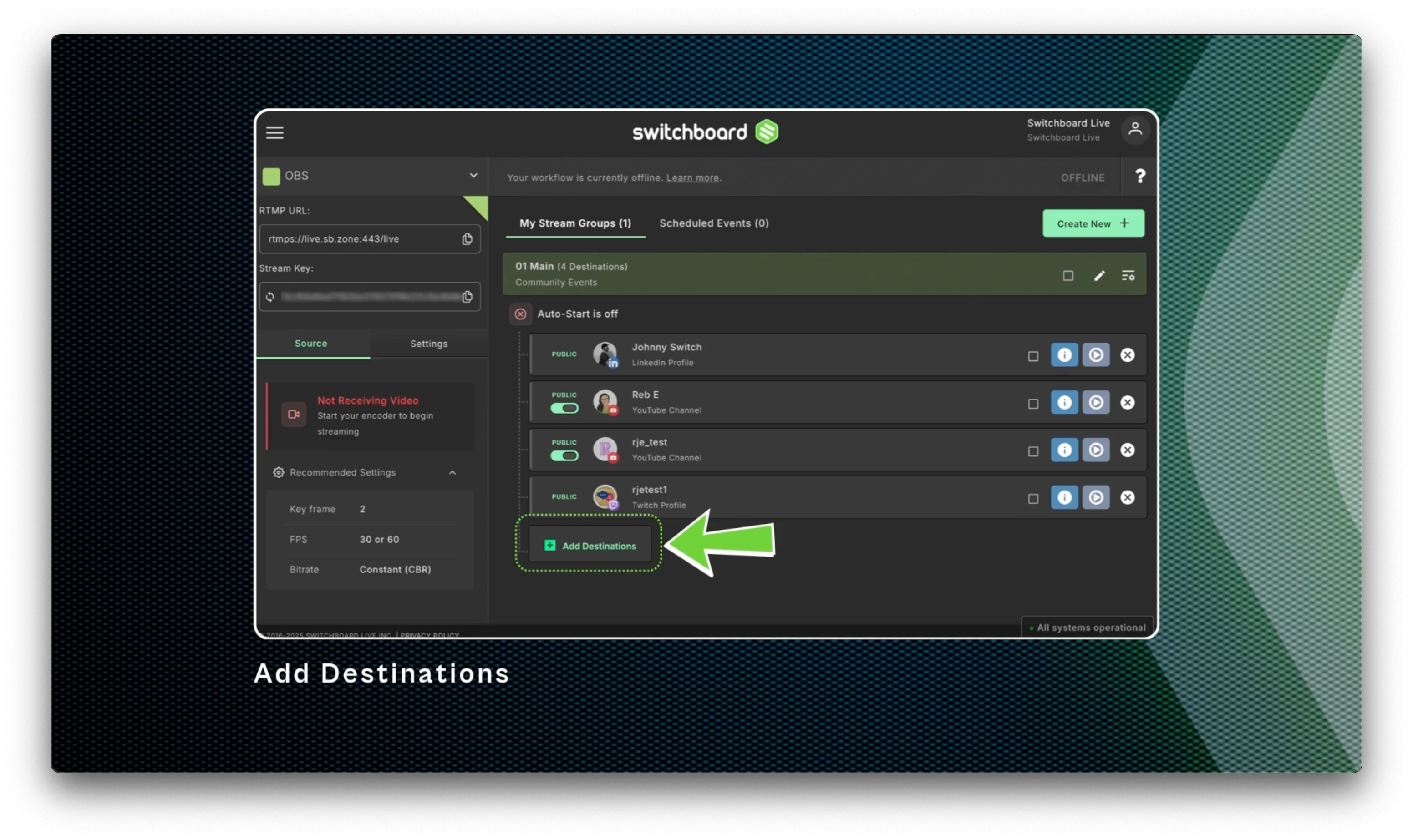The height and width of the screenshot is (840, 1413).
Task: Open the OBS source dropdown
Action: coord(371,176)
